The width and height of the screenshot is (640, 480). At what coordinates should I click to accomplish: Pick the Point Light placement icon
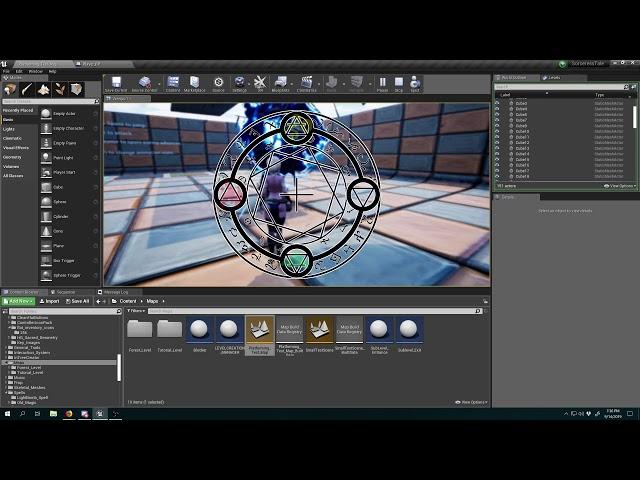[46, 158]
